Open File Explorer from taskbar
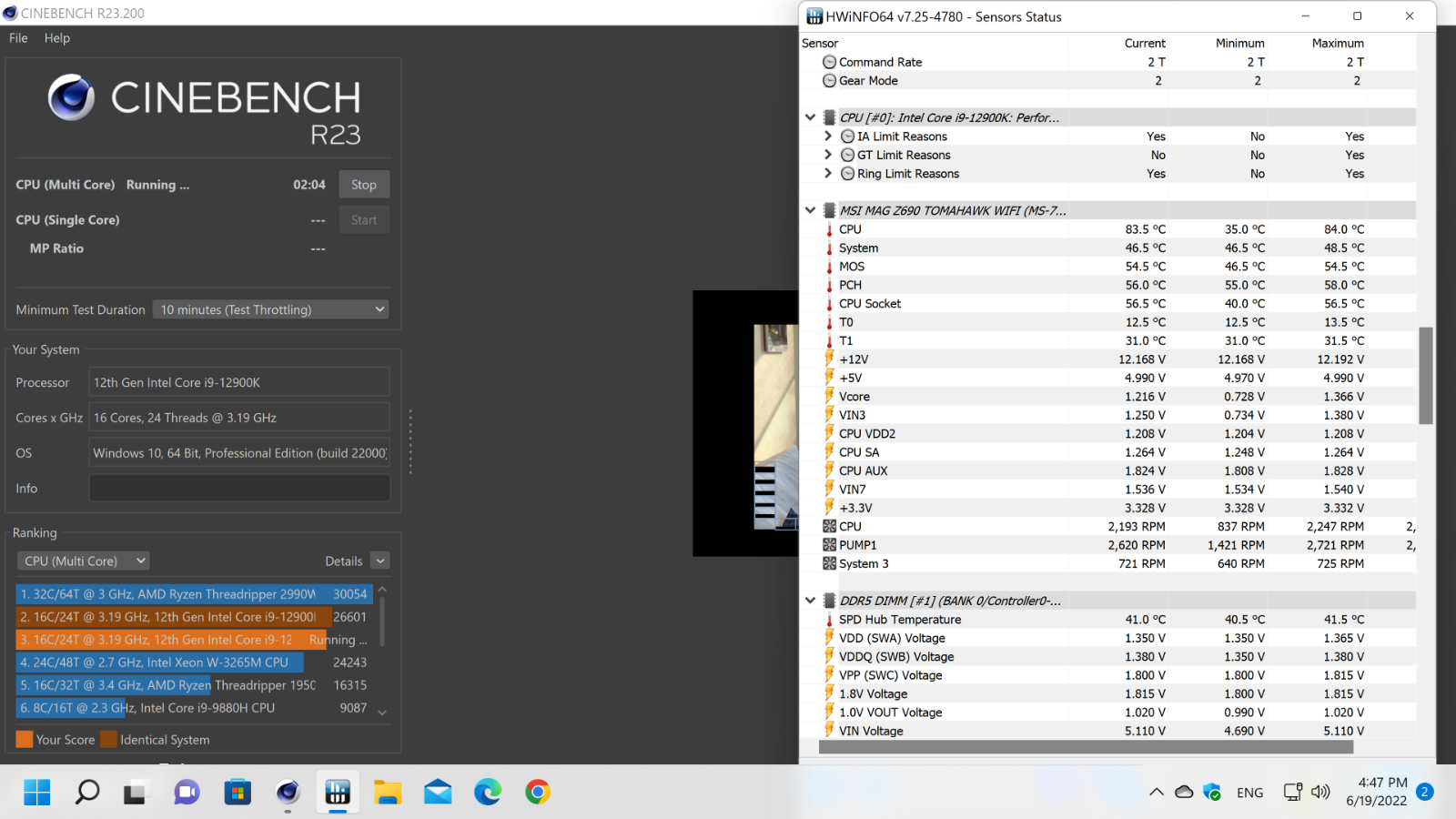 (x=388, y=793)
